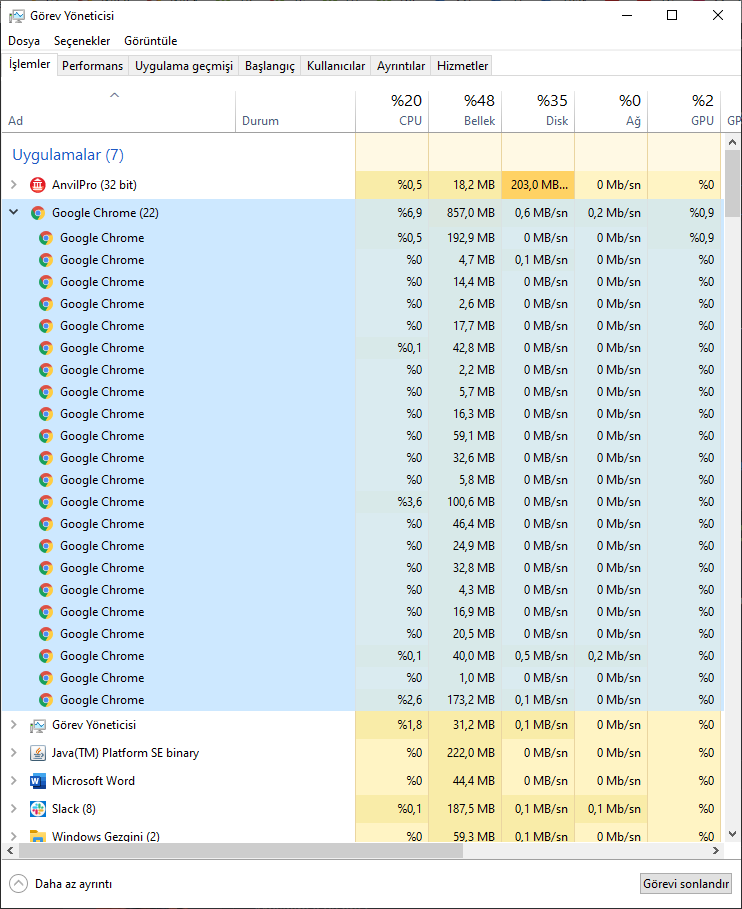Sort processes by the Ağ column
This screenshot has height=909, width=742.
(611, 111)
